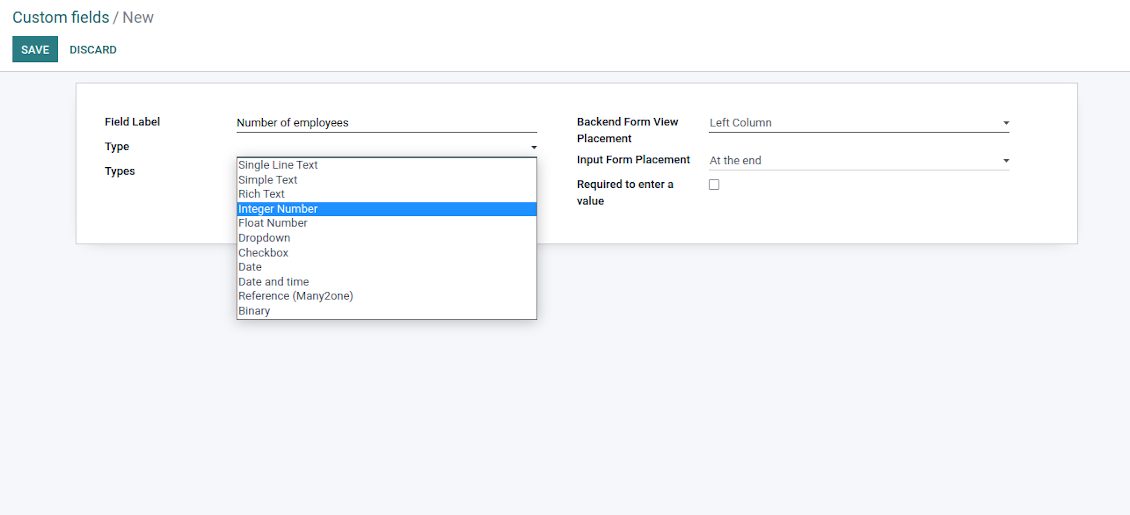Choose Float Number type
The height and width of the screenshot is (515, 1130).
point(273,223)
